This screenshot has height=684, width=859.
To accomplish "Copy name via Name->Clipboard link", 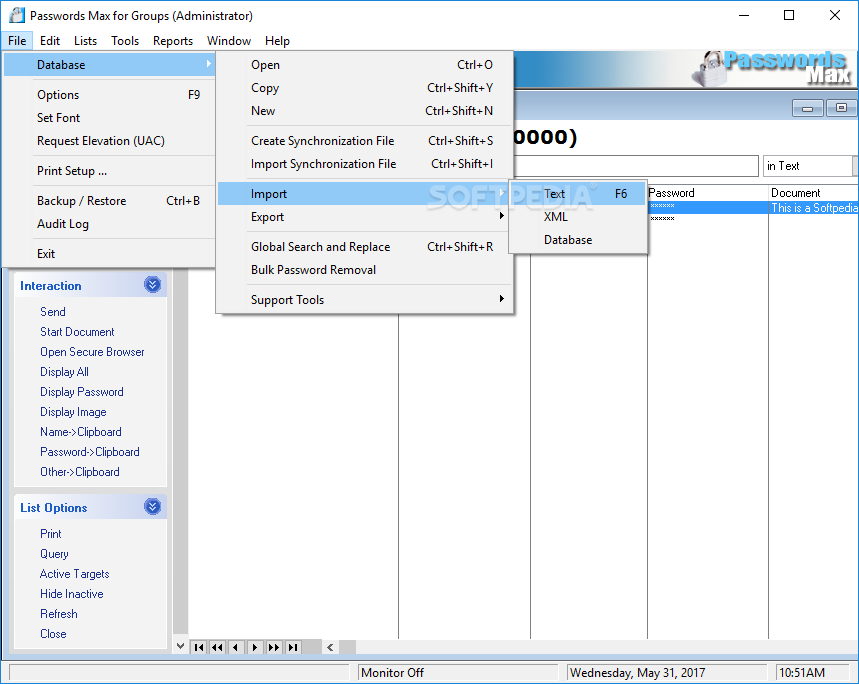I will tap(81, 432).
